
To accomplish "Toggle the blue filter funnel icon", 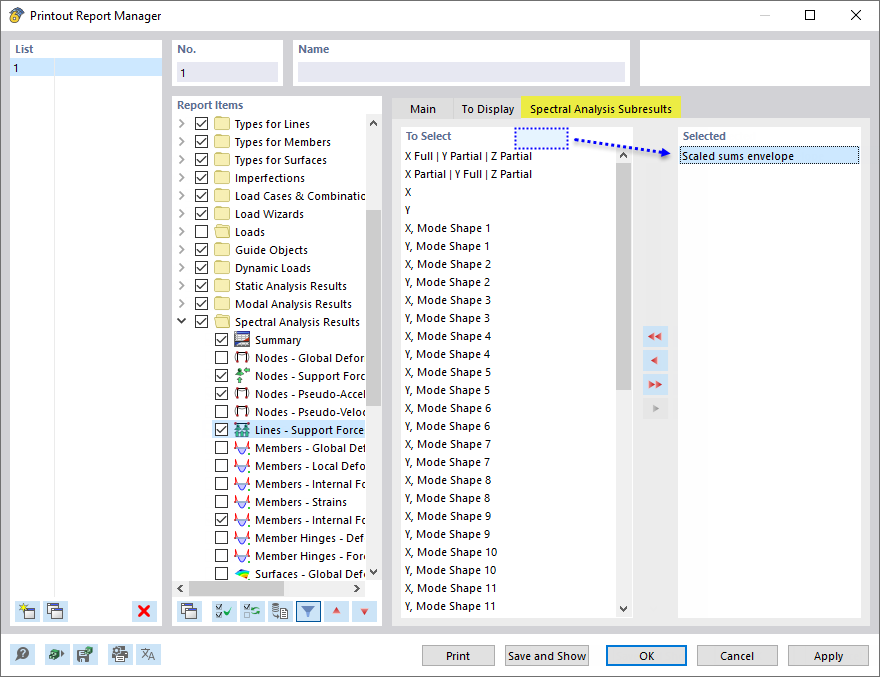I will (x=308, y=611).
